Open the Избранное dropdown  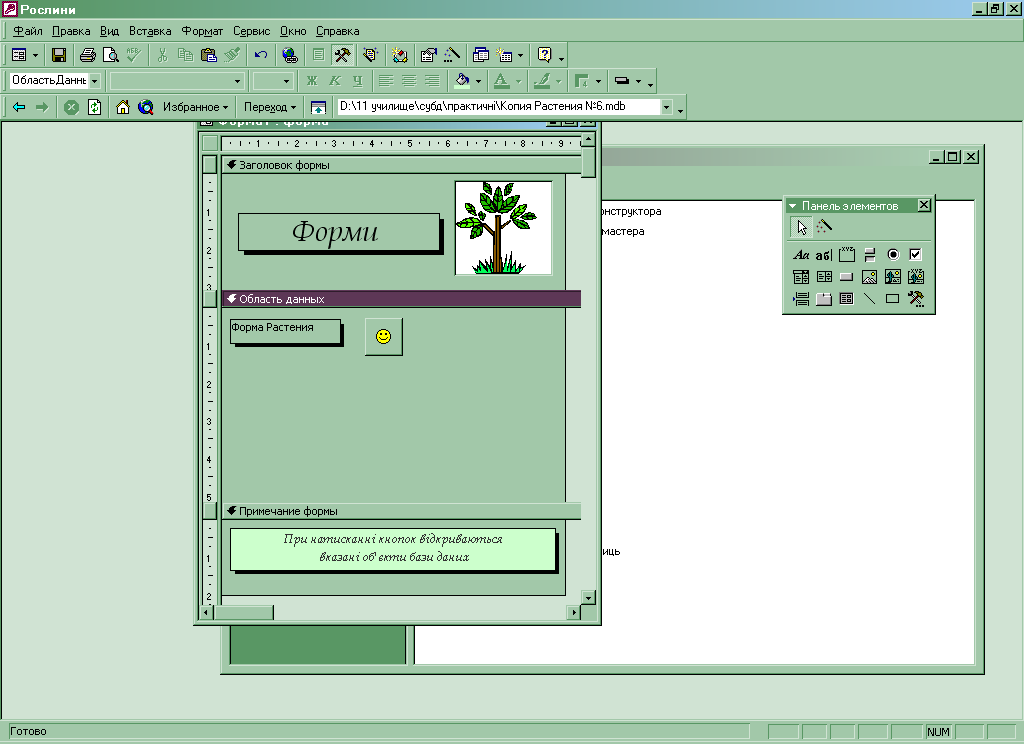pos(195,107)
